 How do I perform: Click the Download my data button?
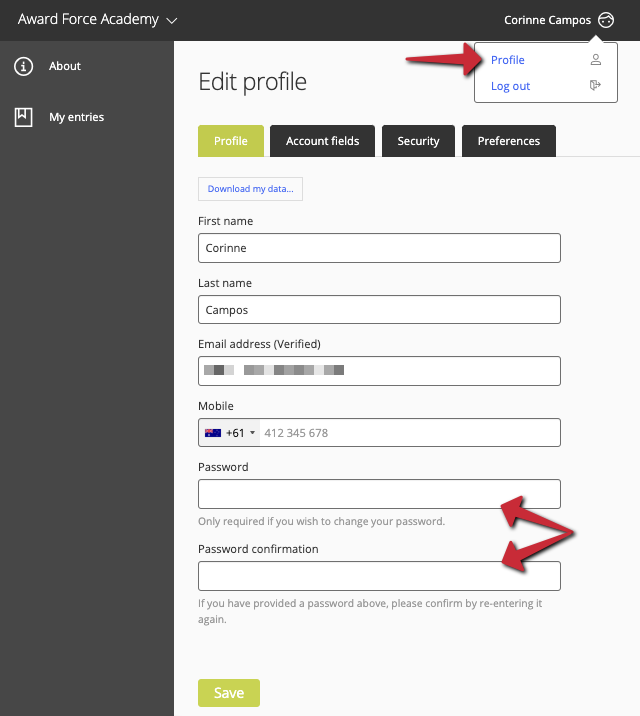250,189
